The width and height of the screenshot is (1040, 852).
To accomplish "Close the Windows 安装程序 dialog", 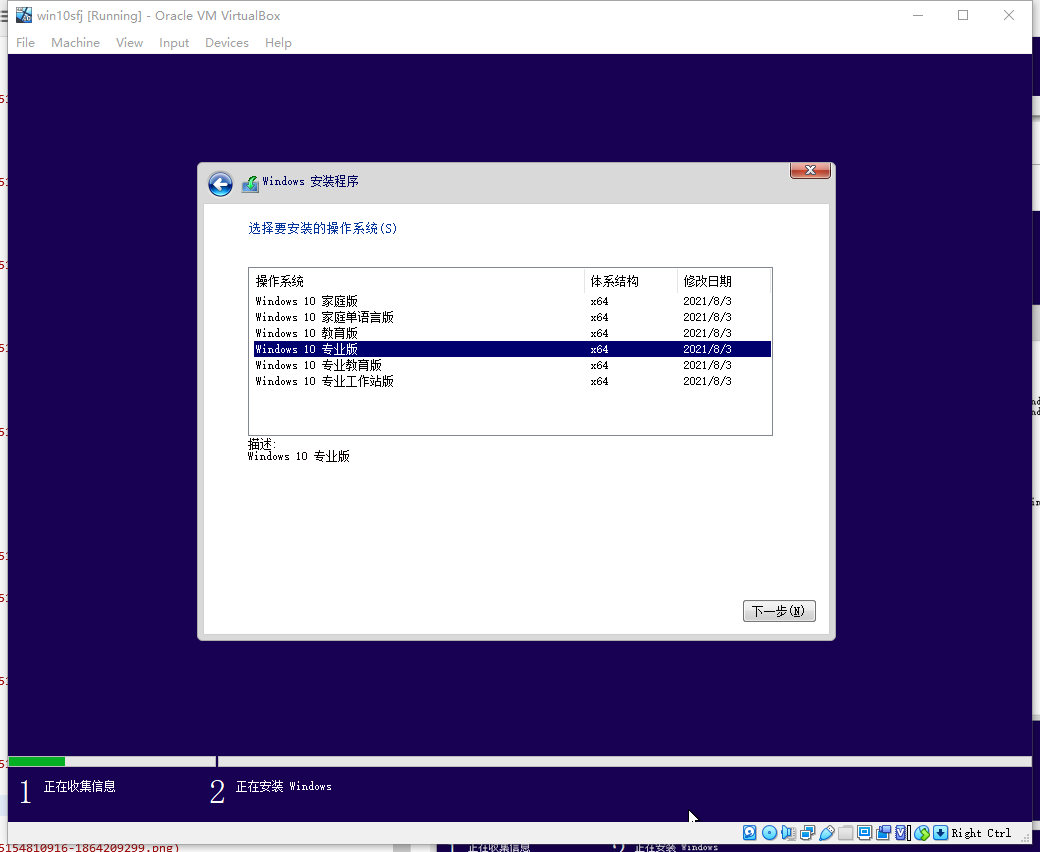I will (x=810, y=170).
